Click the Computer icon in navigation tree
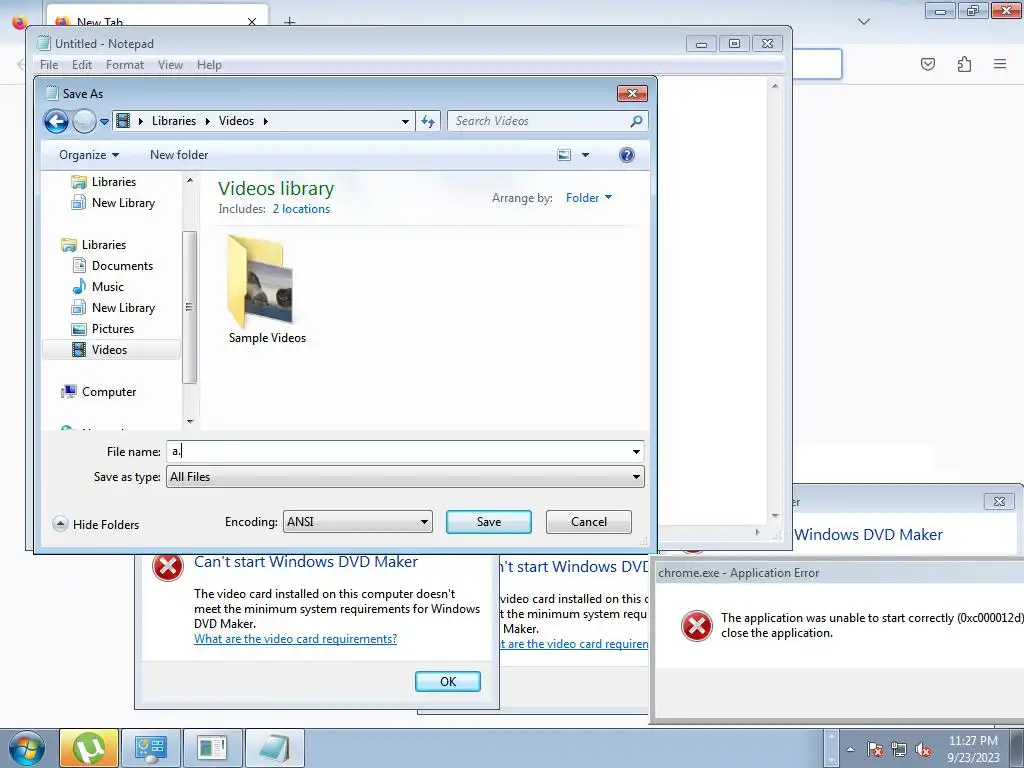 69,391
